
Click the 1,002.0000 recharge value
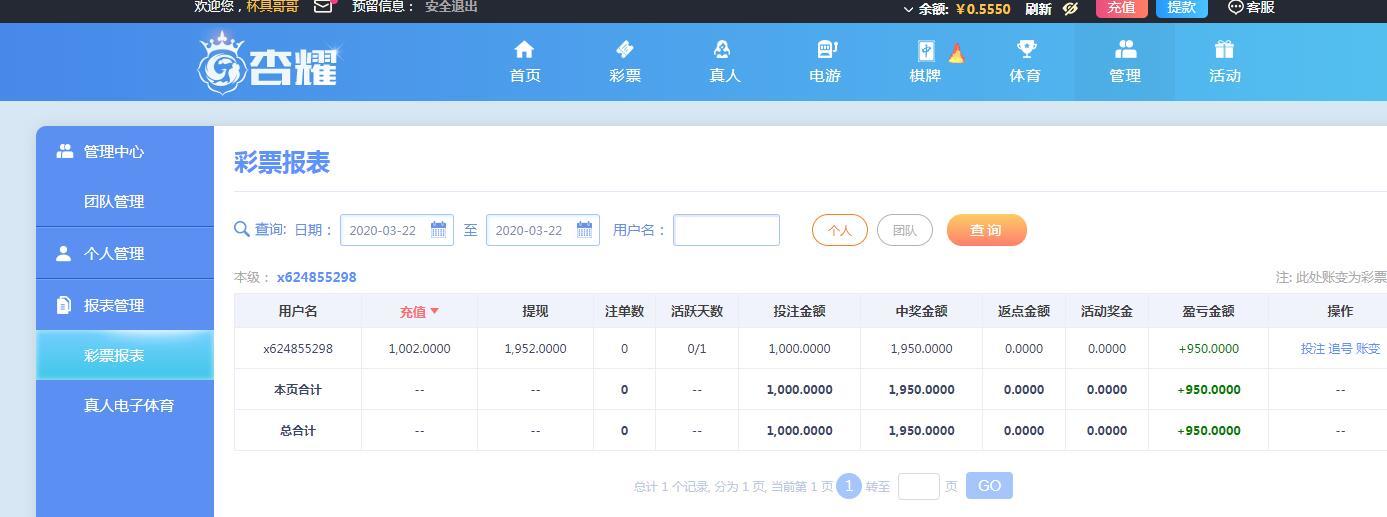click(419, 349)
